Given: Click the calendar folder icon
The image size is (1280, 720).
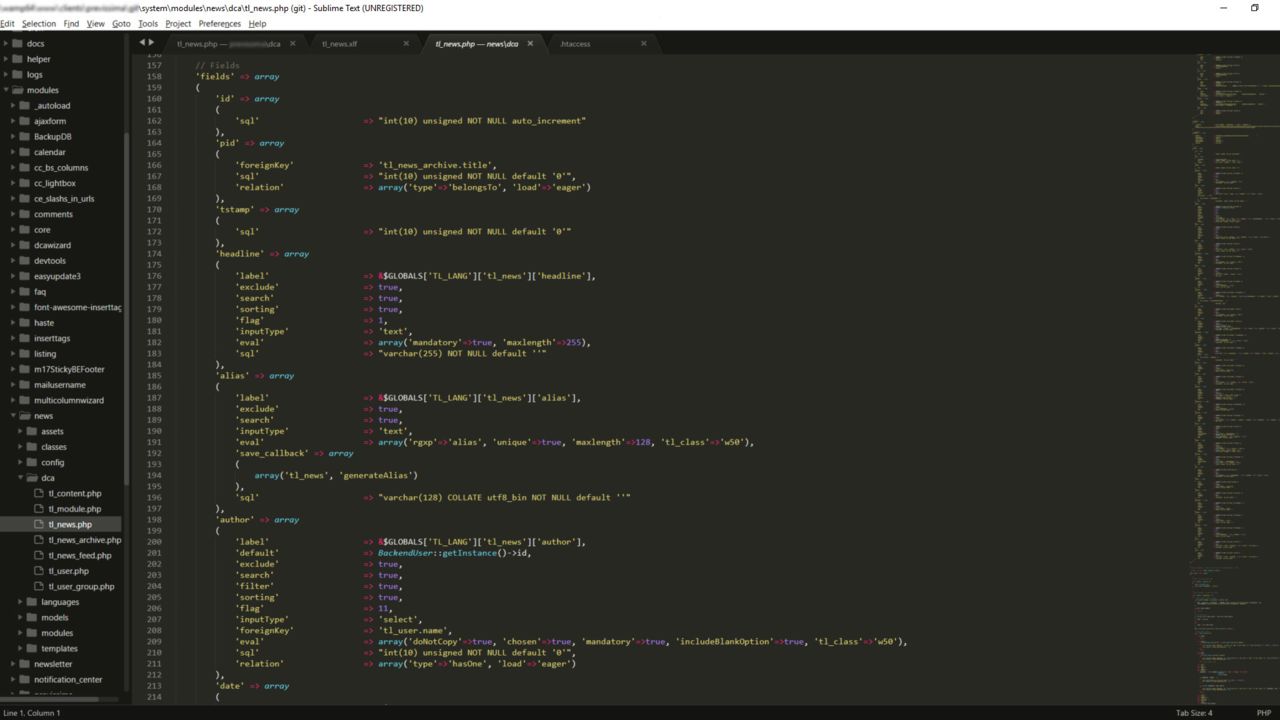Looking at the screenshot, I should pos(25,152).
